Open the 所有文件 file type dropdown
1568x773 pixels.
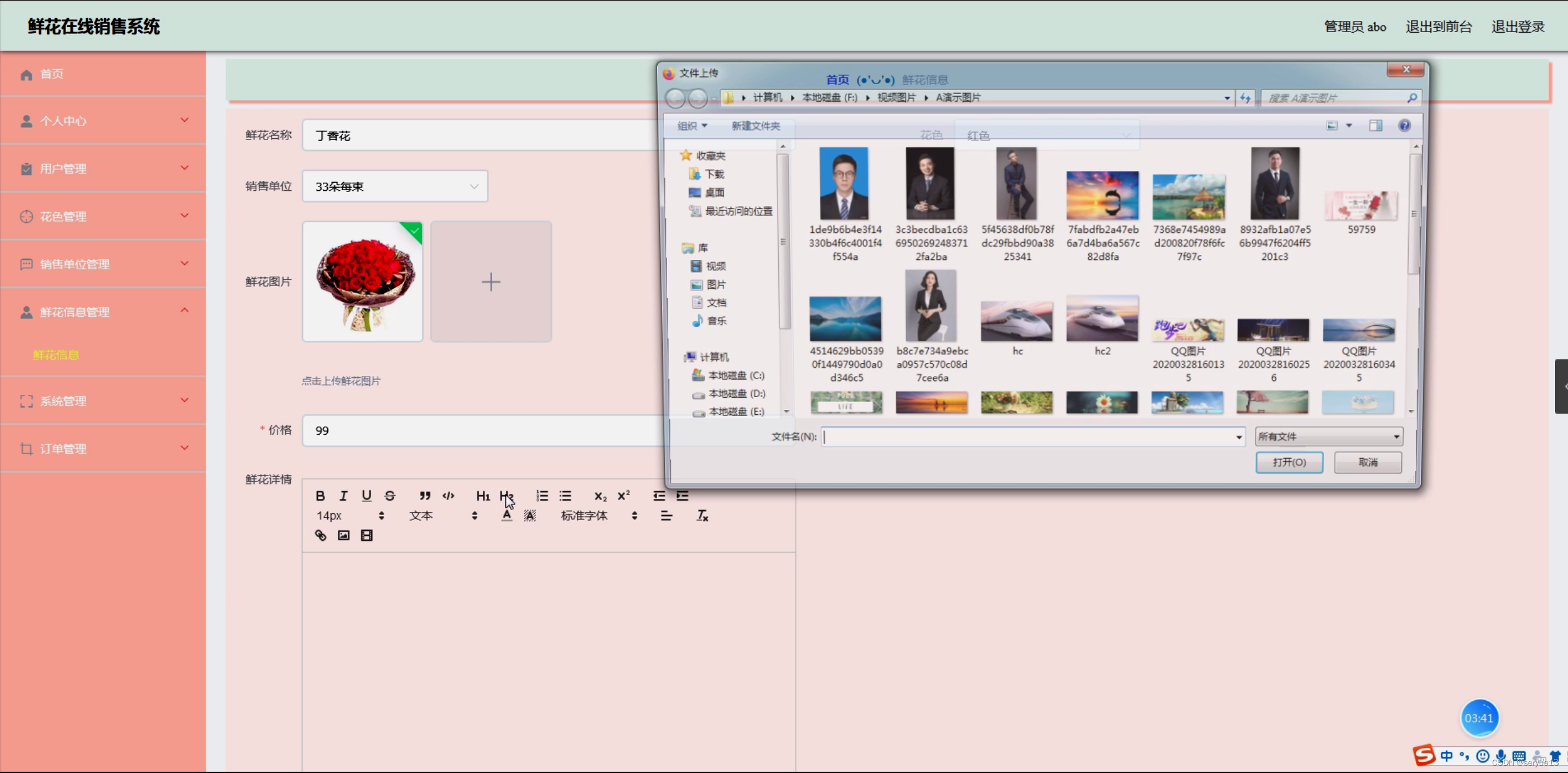[x=1329, y=437]
